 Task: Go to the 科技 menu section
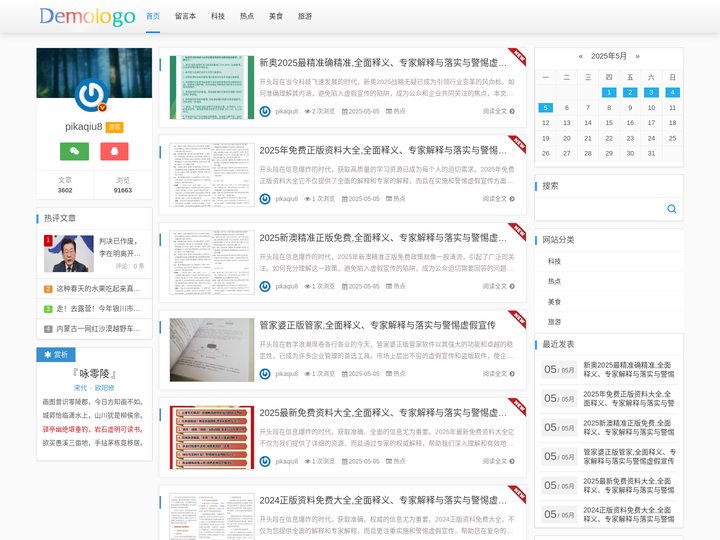(x=218, y=16)
